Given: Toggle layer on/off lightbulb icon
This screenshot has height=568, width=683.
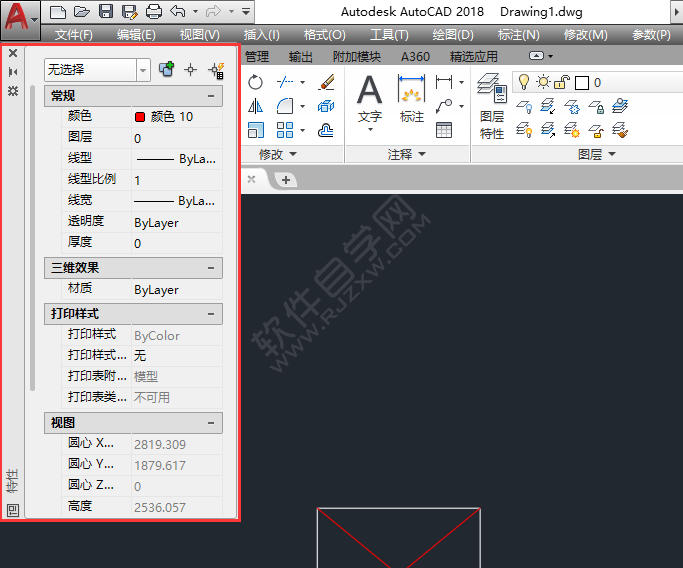Looking at the screenshot, I should tap(524, 82).
